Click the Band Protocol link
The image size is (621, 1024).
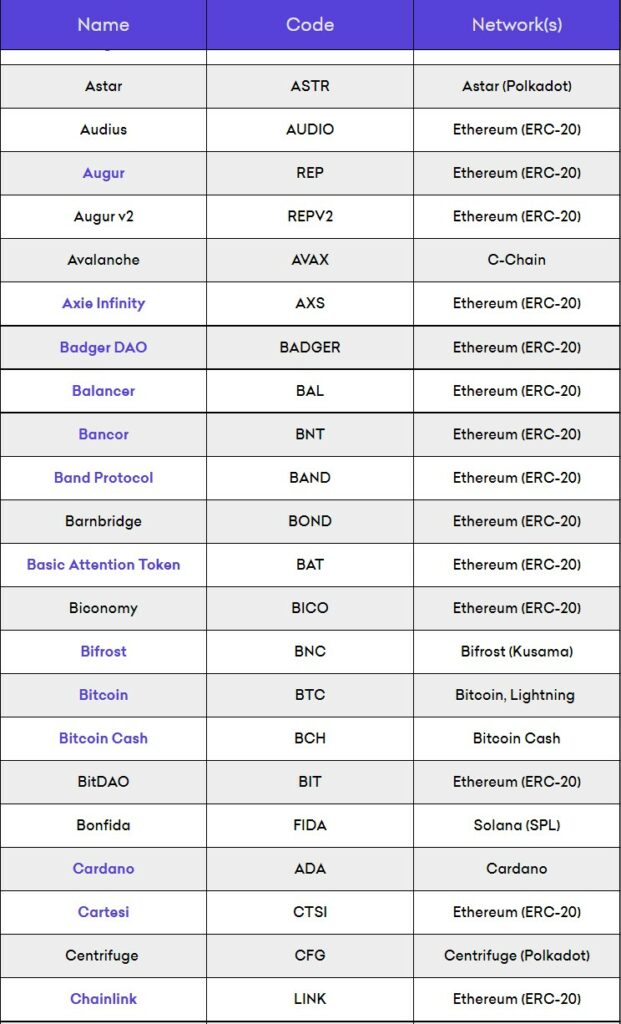(103, 478)
